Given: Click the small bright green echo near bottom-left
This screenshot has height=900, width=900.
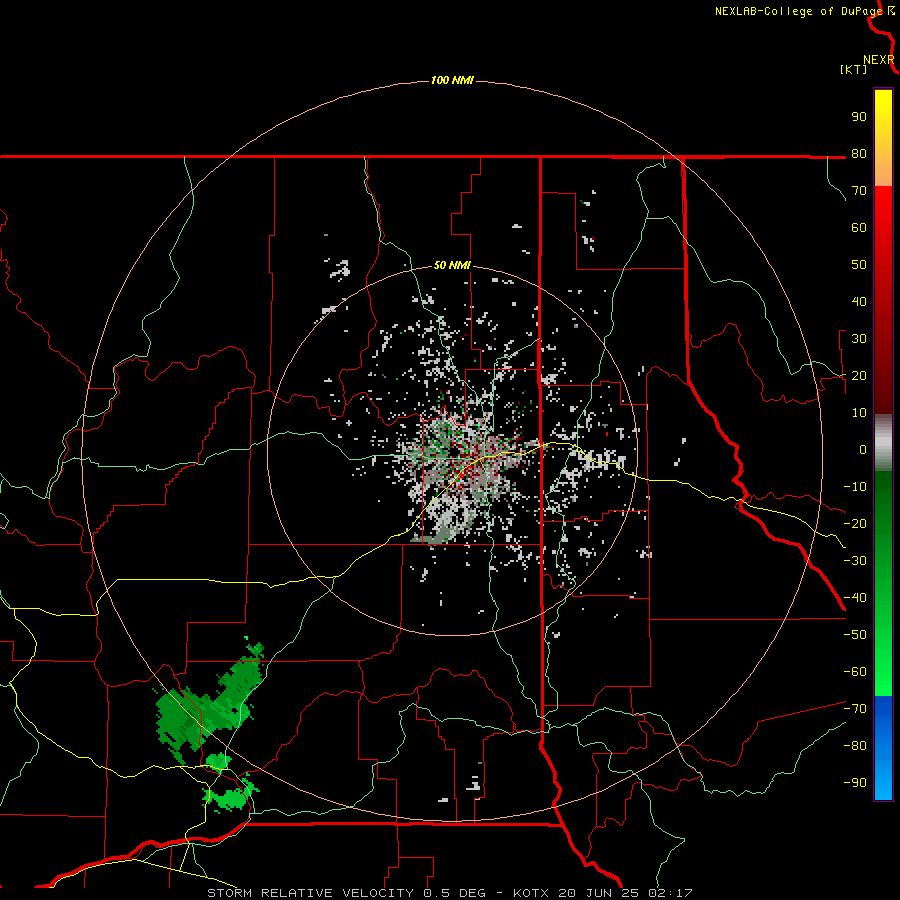Looking at the screenshot, I should [230, 797].
